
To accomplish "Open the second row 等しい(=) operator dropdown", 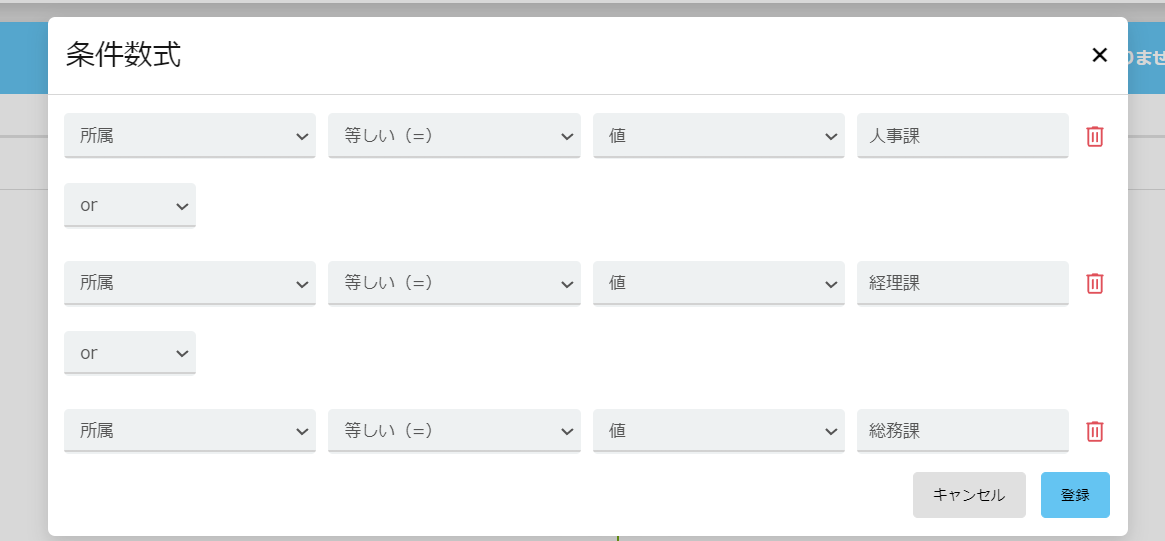I will (454, 284).
